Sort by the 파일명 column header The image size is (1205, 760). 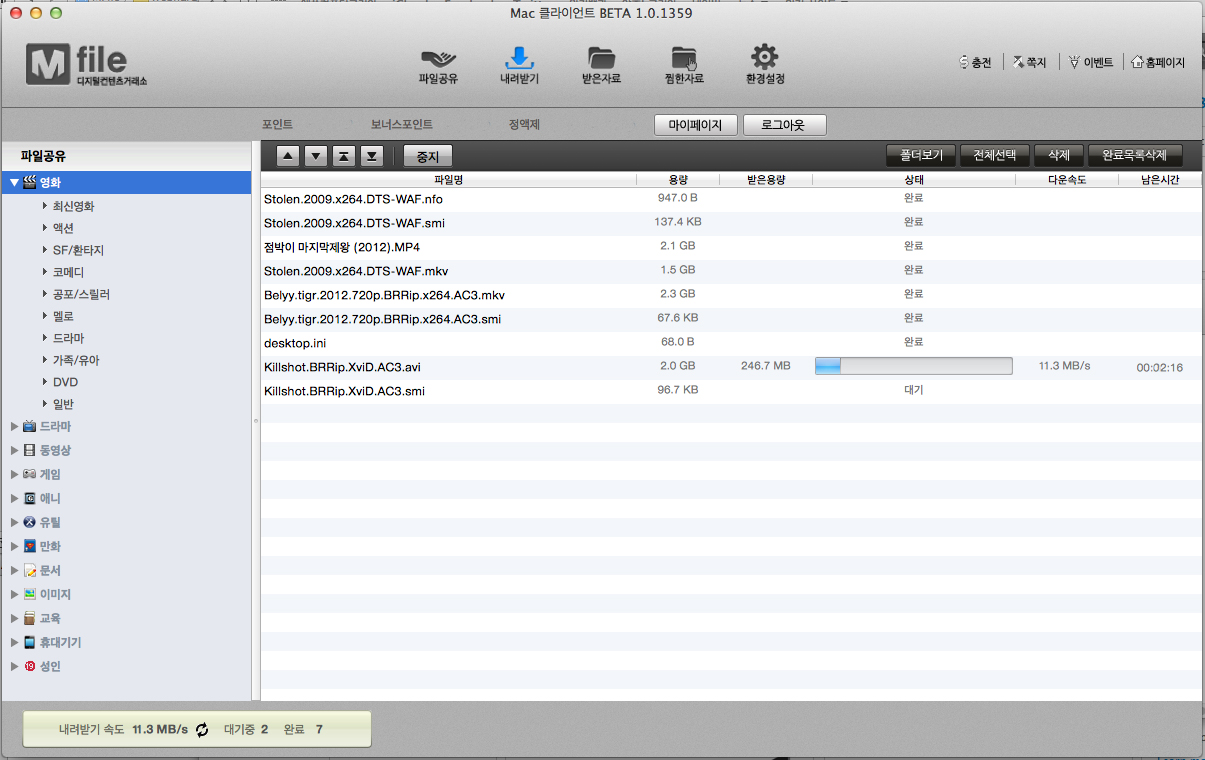(x=448, y=180)
